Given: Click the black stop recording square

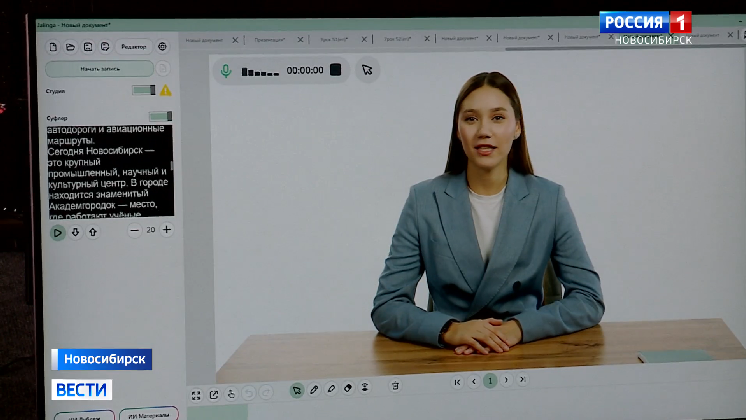Looking at the screenshot, I should (335, 69).
